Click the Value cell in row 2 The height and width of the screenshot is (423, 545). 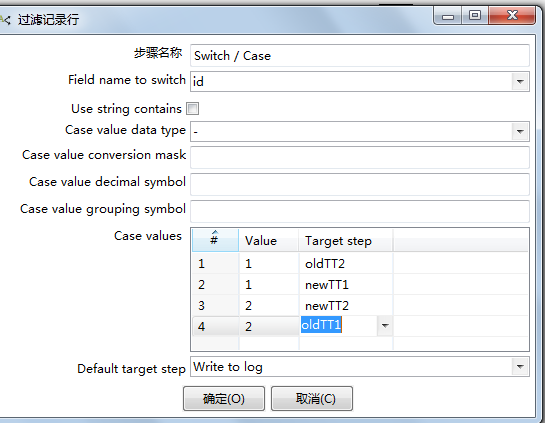[x=268, y=284]
